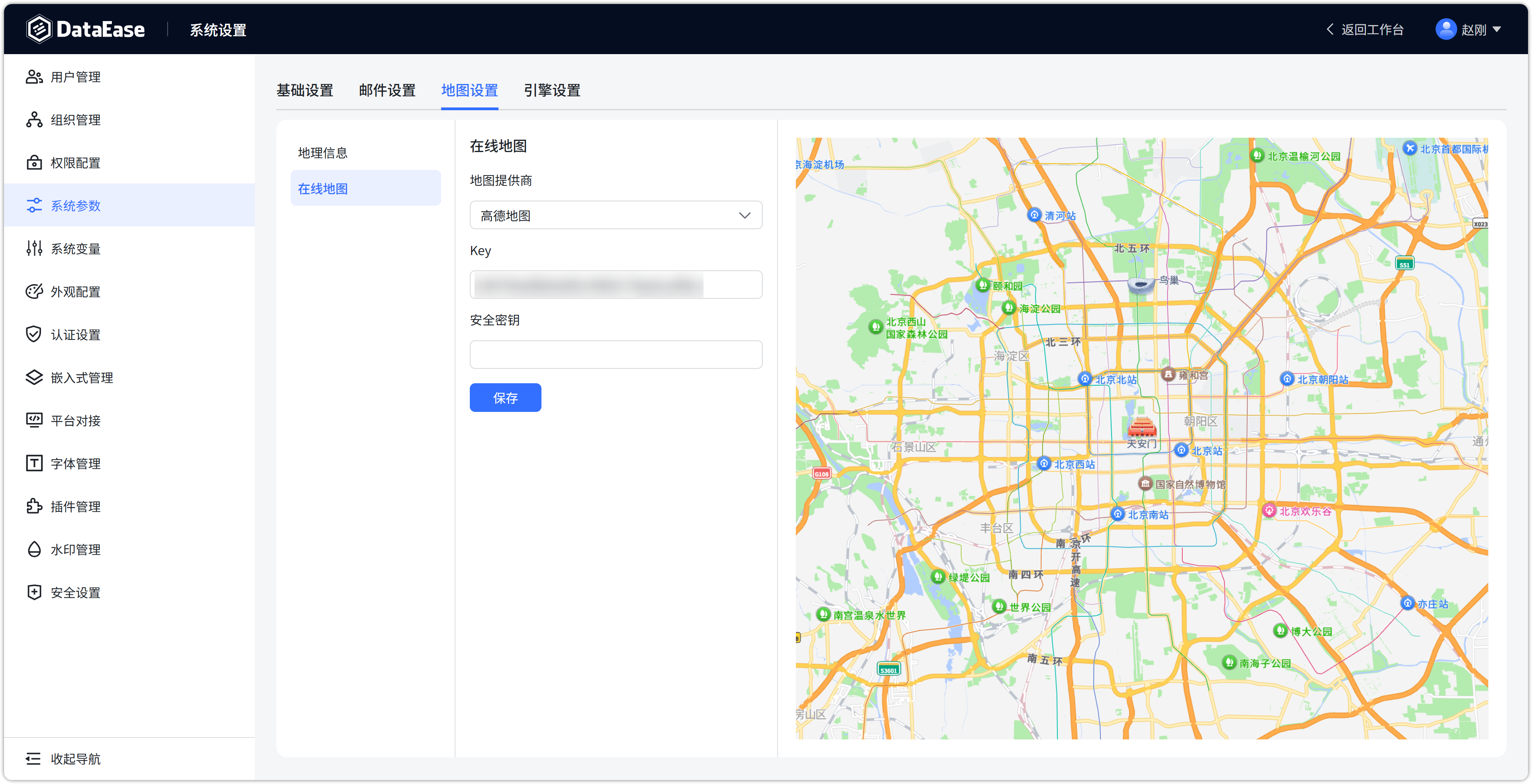Click the 收起导航 label
Screen dimensions: 1532x784
[76, 759]
